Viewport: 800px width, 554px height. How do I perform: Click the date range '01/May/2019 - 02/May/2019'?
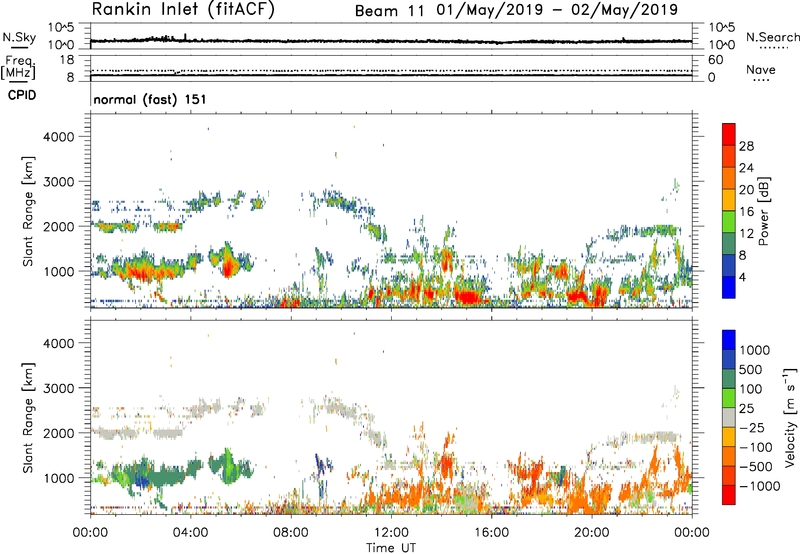pos(557,10)
